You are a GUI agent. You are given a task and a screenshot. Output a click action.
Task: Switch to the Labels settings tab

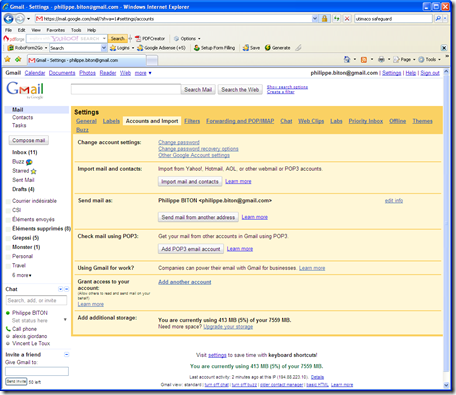111,121
